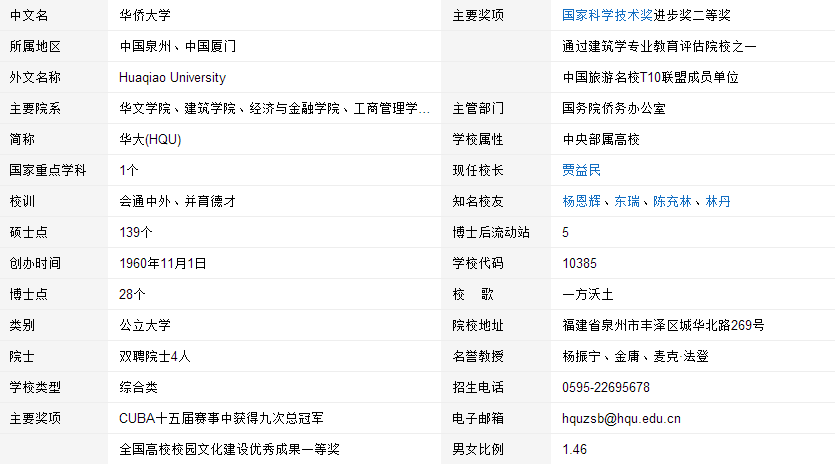Click the 主要院系 label

coord(35,109)
